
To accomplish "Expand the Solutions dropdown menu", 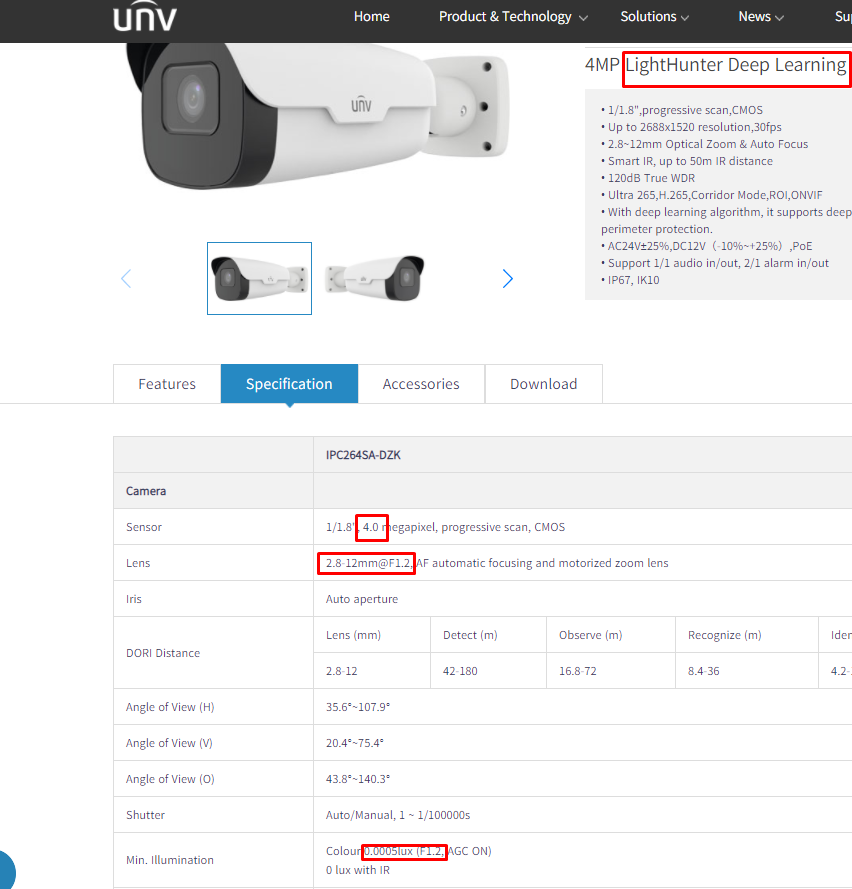I will click(654, 17).
